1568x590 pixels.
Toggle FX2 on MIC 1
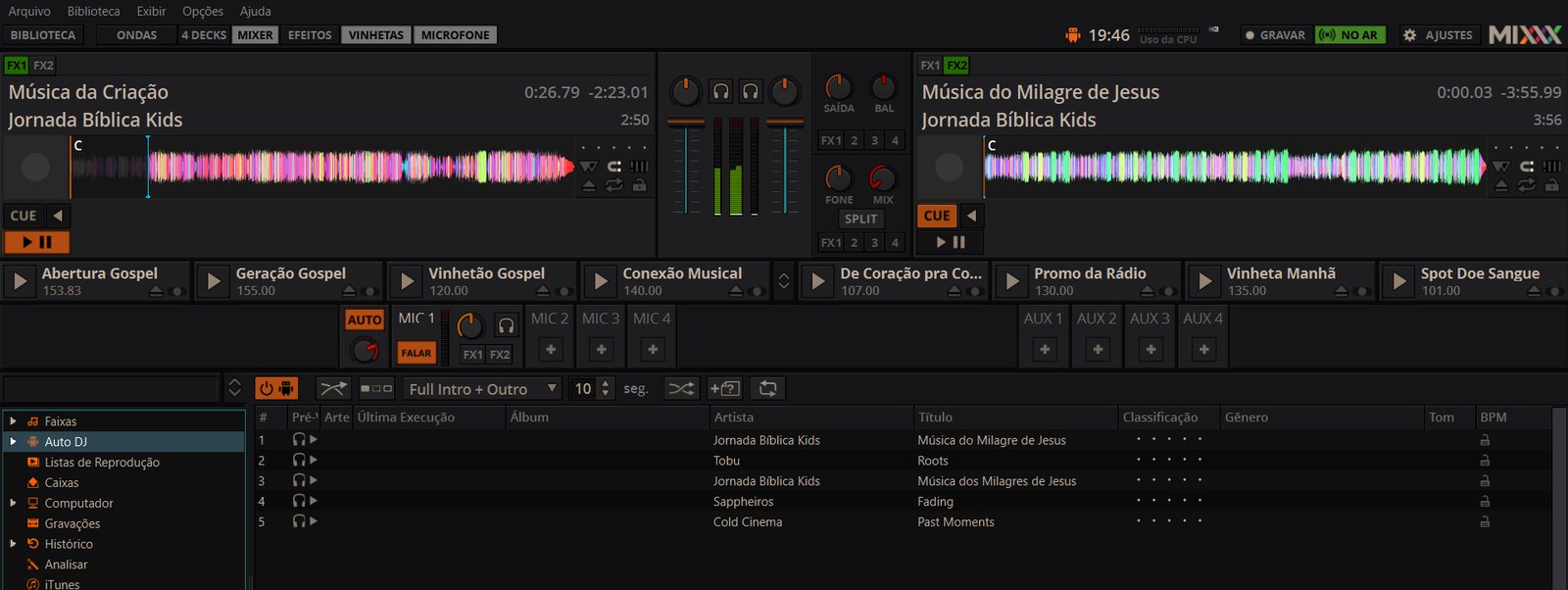[500, 354]
